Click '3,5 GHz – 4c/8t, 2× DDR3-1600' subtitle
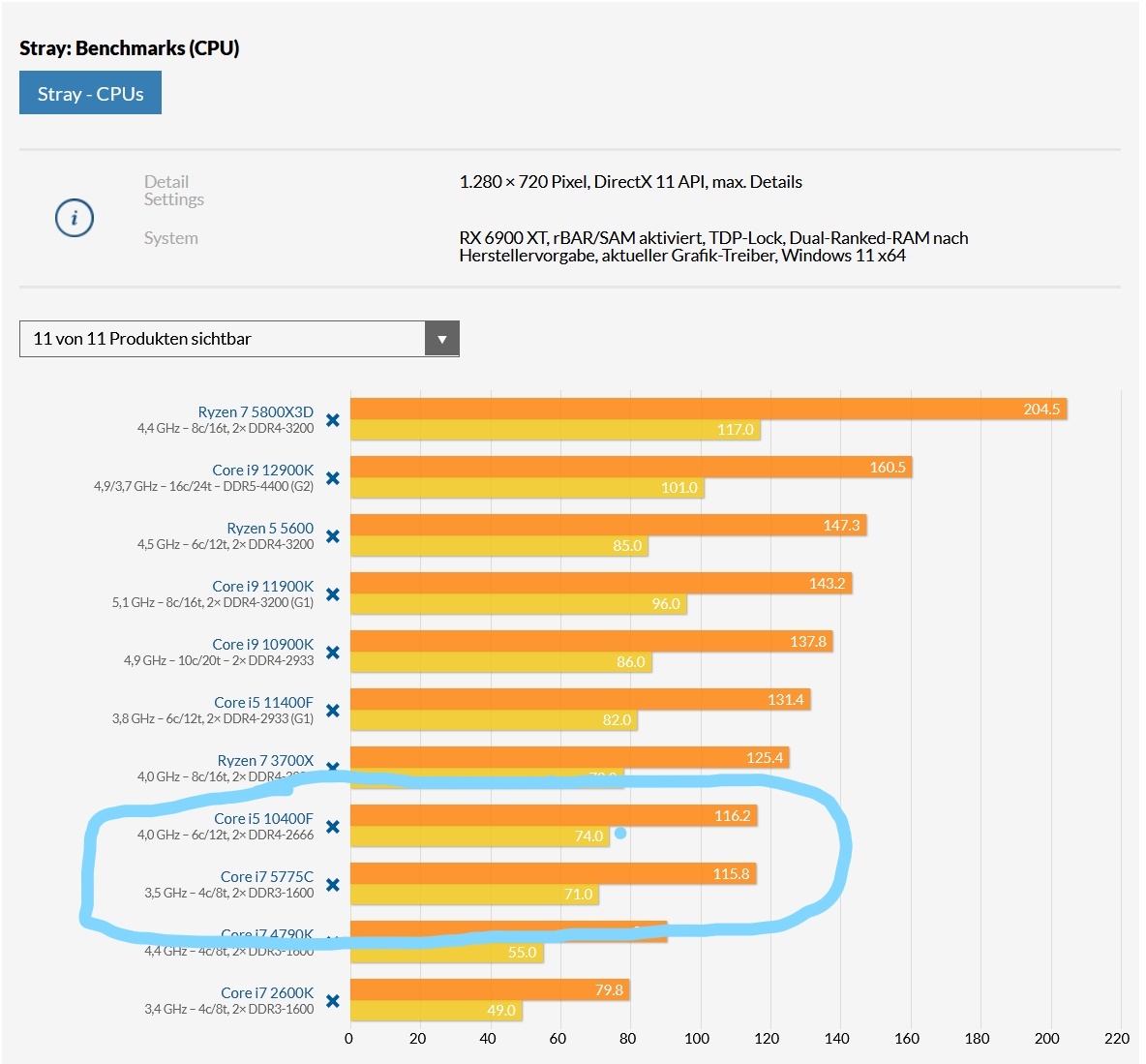1146x1064 pixels. pyautogui.click(x=229, y=892)
